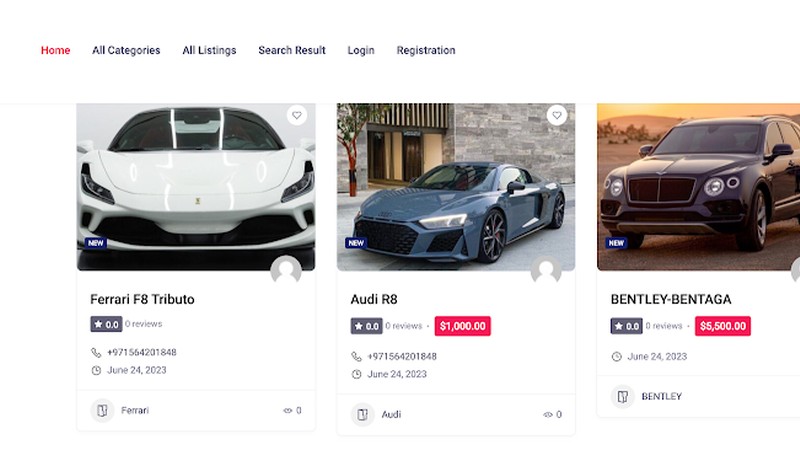Open the All Categories menu
The height and width of the screenshot is (450, 800).
126,50
